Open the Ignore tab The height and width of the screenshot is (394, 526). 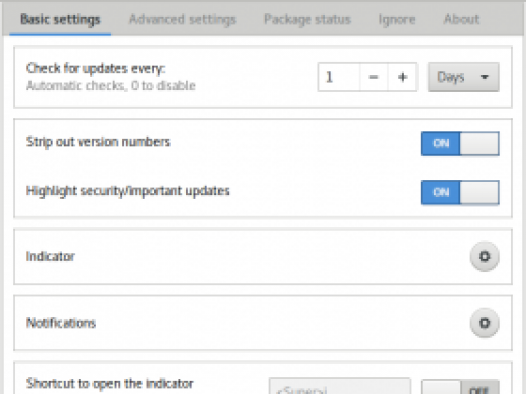[397, 19]
